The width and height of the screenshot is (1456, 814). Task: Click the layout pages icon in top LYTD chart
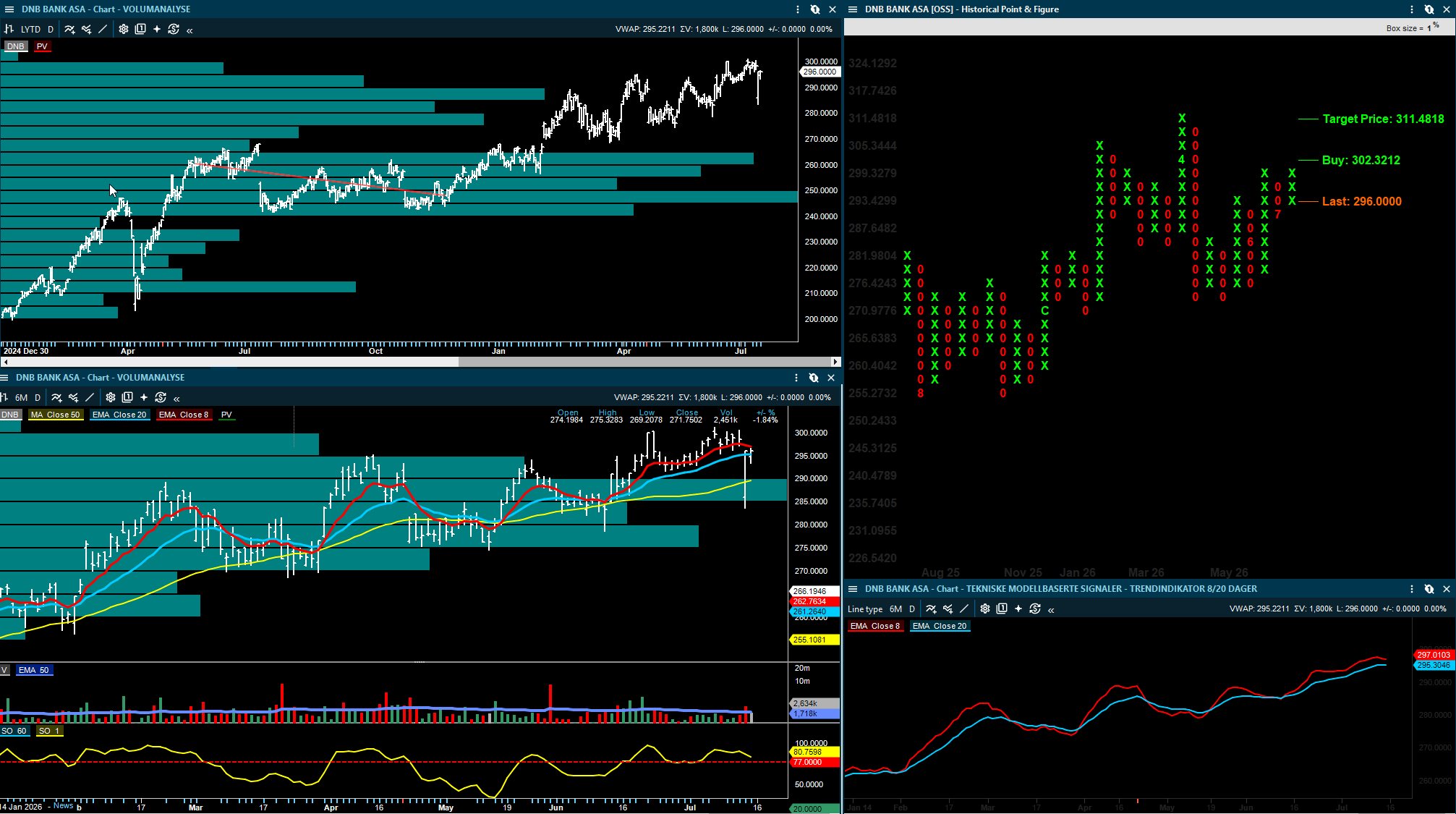(x=140, y=29)
